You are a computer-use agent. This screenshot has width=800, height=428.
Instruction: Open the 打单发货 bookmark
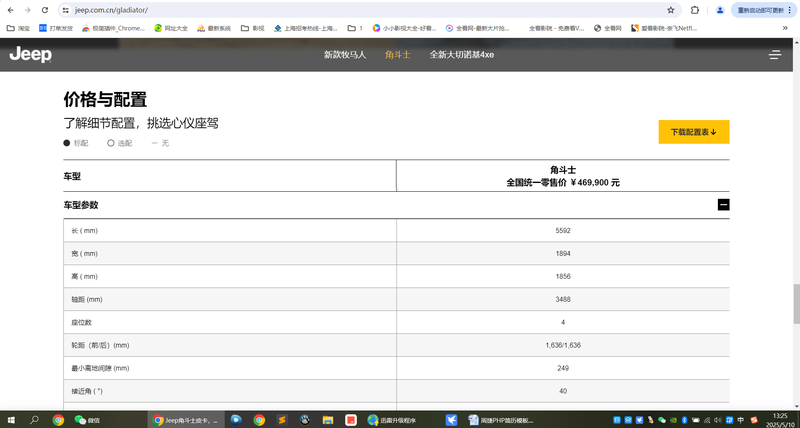click(x=56, y=29)
